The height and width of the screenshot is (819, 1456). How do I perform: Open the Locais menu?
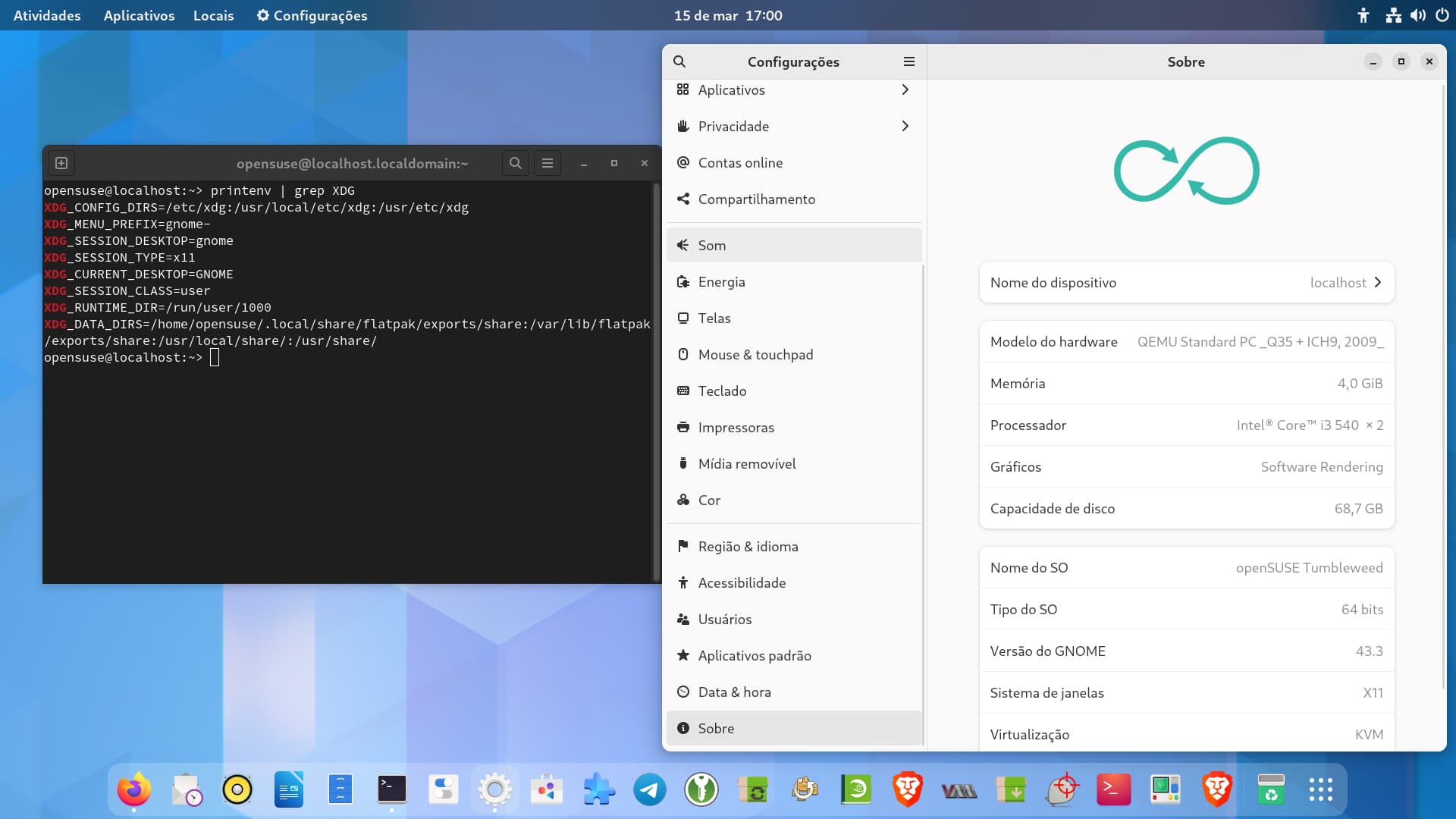click(213, 15)
